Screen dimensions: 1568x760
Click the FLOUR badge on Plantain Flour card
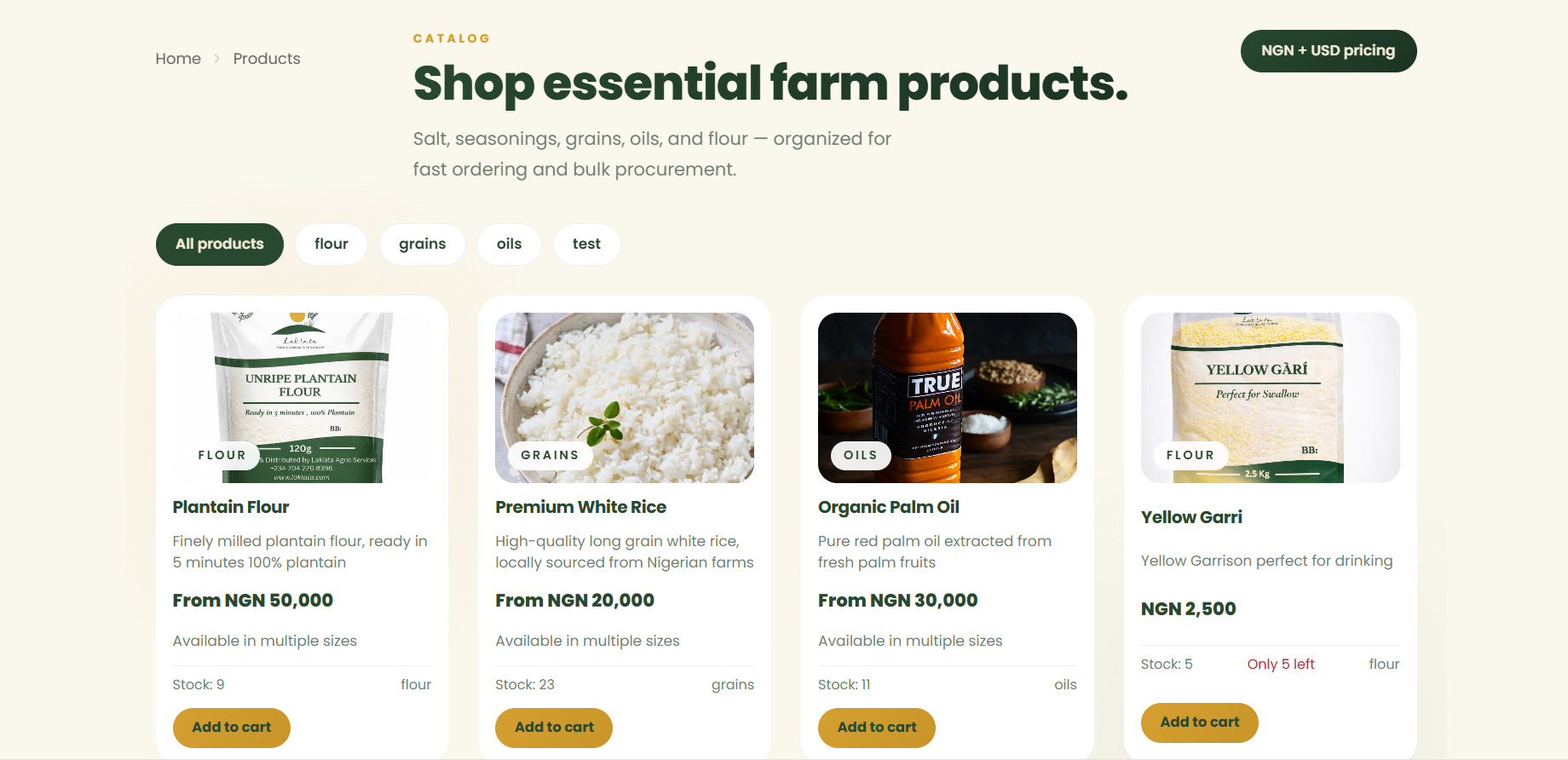pyautogui.click(x=222, y=455)
